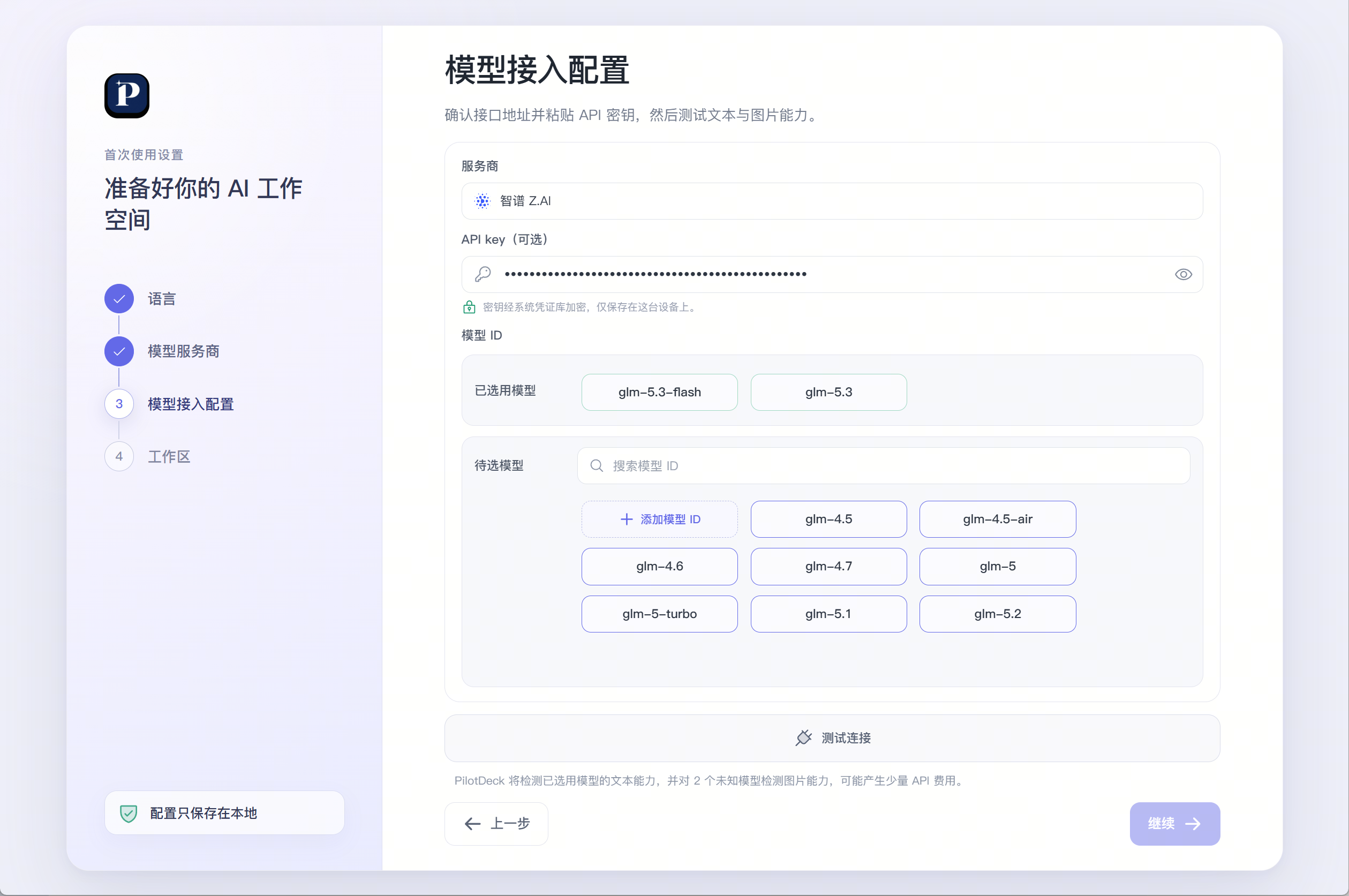
Task: Click the 待选模型 label
Action: (x=499, y=466)
